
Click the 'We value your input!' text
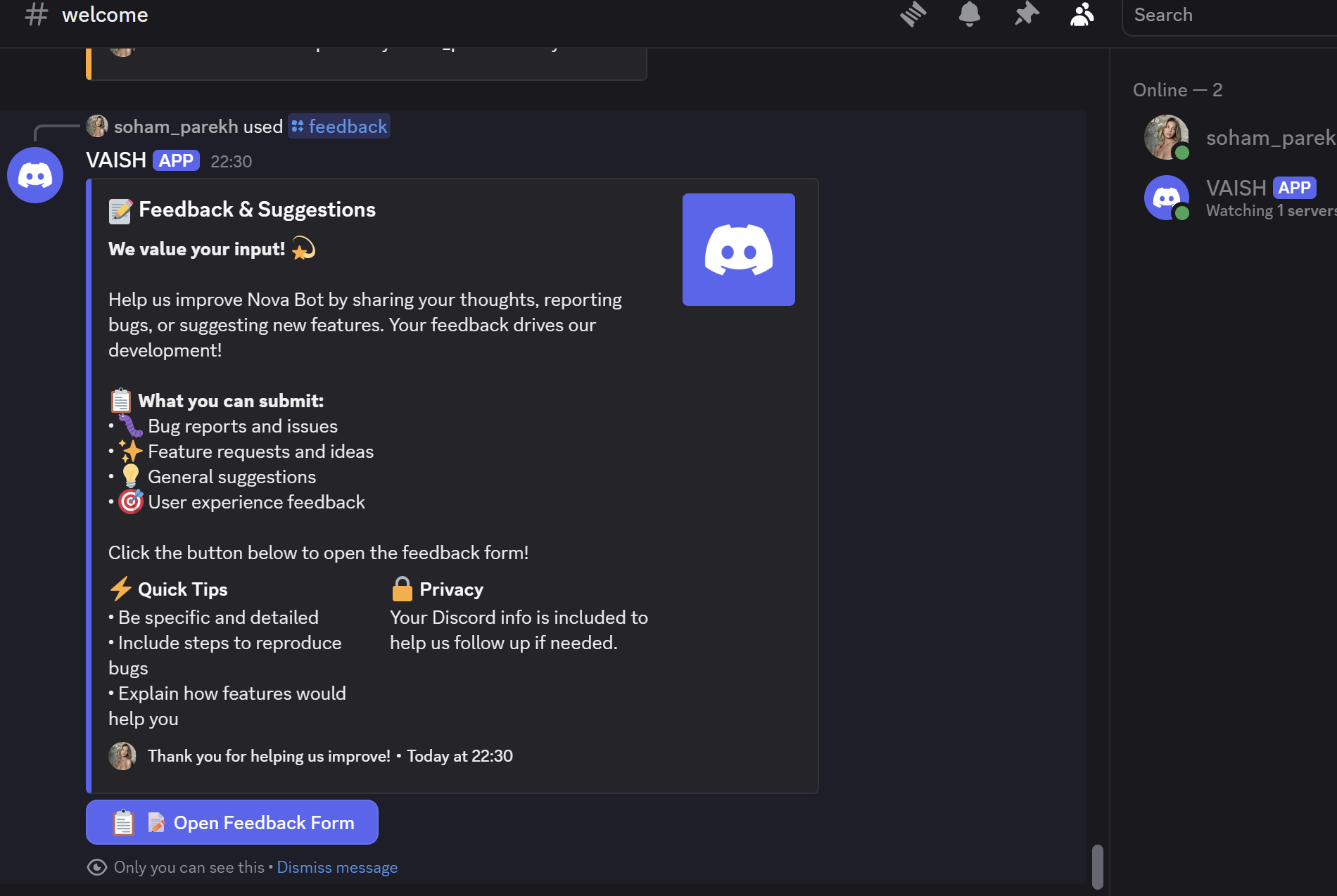pos(196,249)
